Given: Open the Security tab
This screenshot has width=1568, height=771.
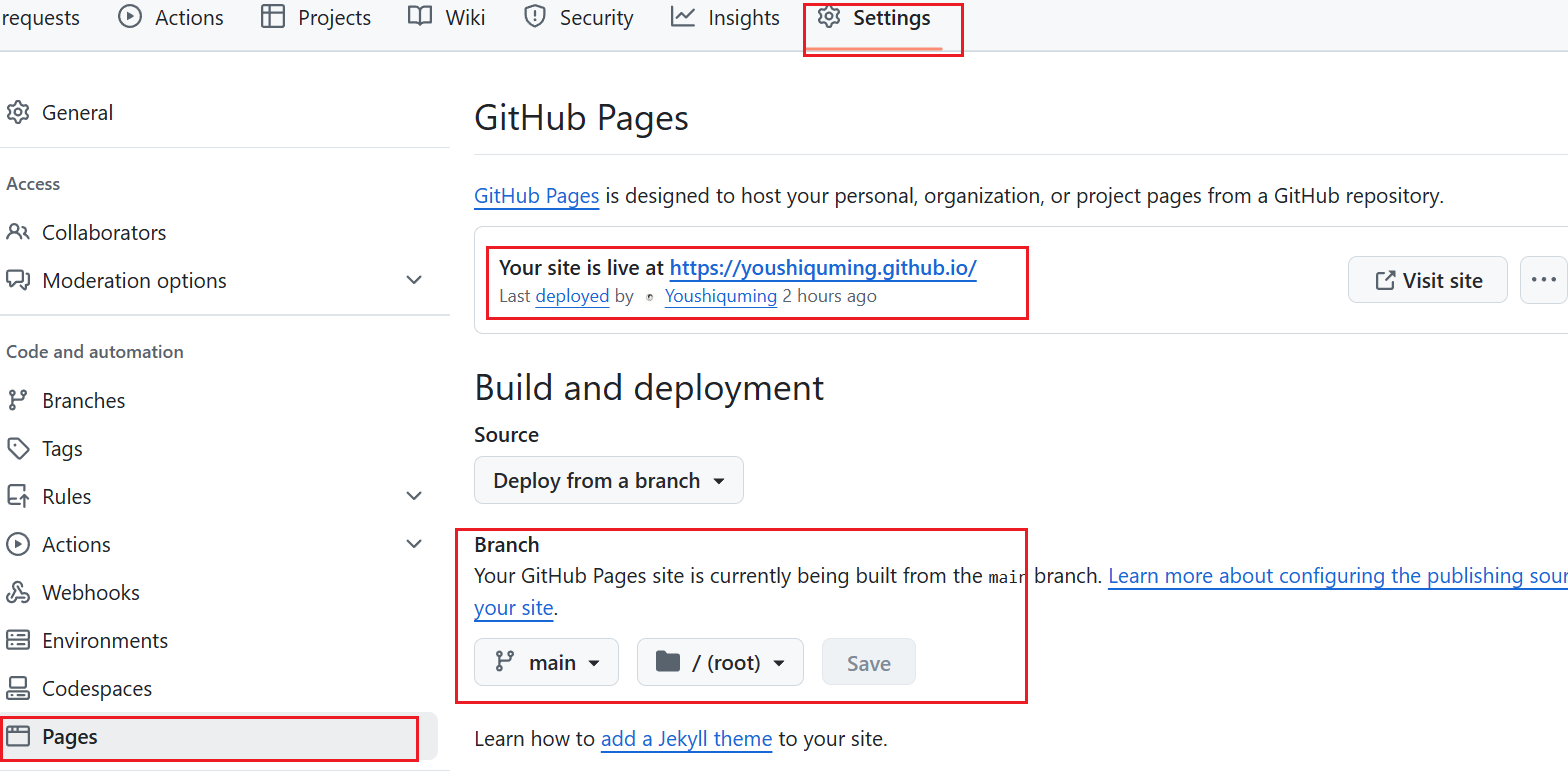Looking at the screenshot, I should click(579, 18).
